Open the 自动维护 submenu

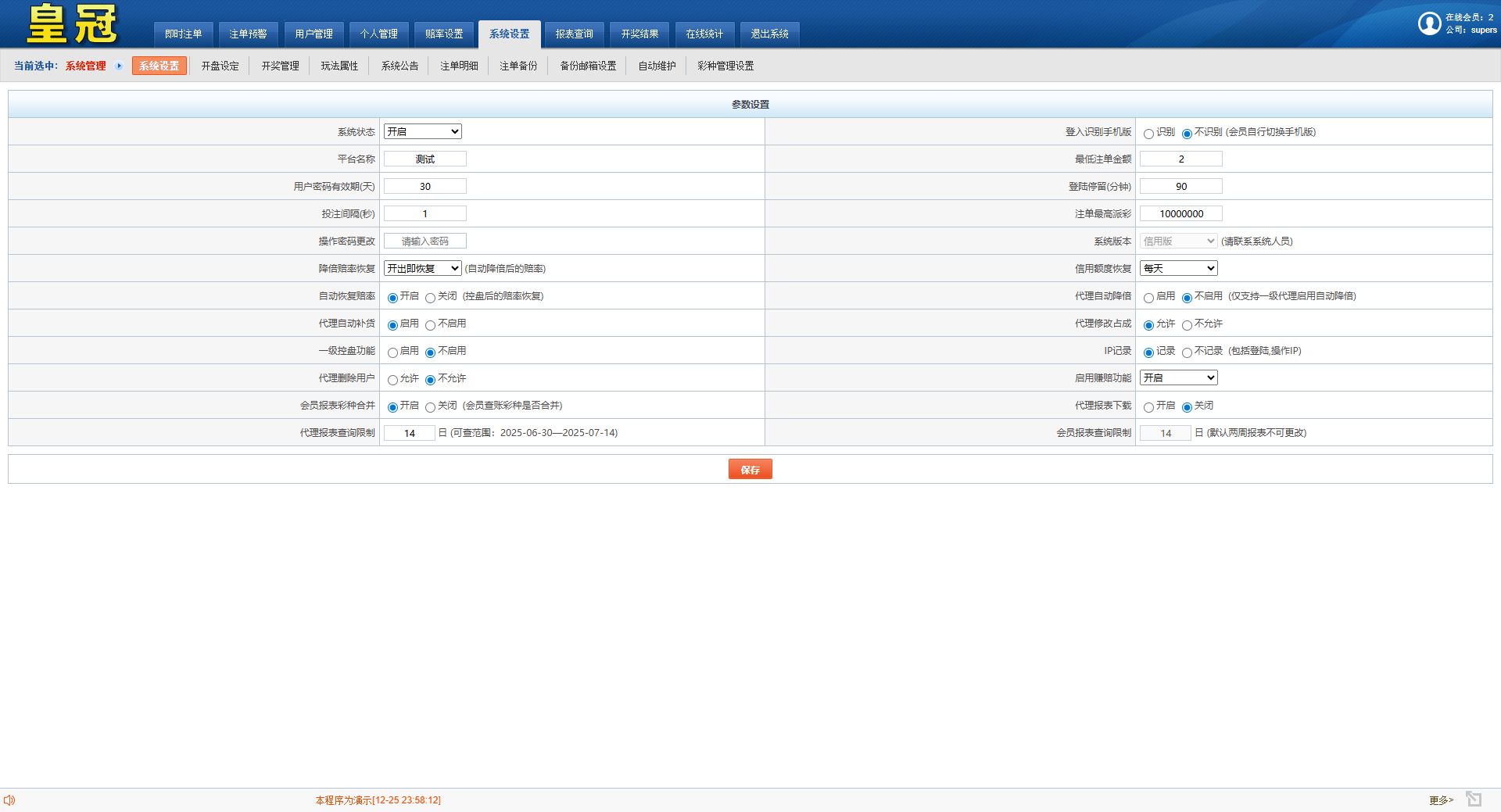tap(657, 66)
